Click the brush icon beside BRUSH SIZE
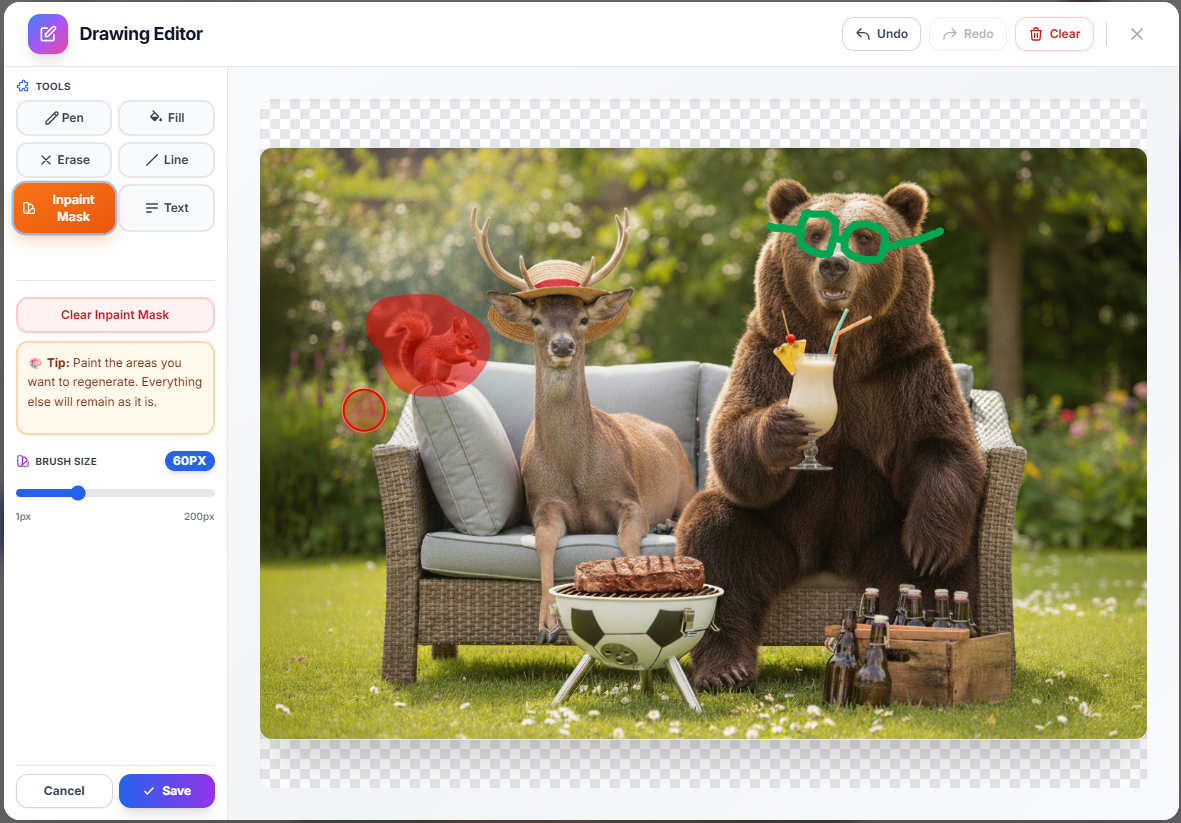Screen dimensions: 1181x823 pos(21,460)
